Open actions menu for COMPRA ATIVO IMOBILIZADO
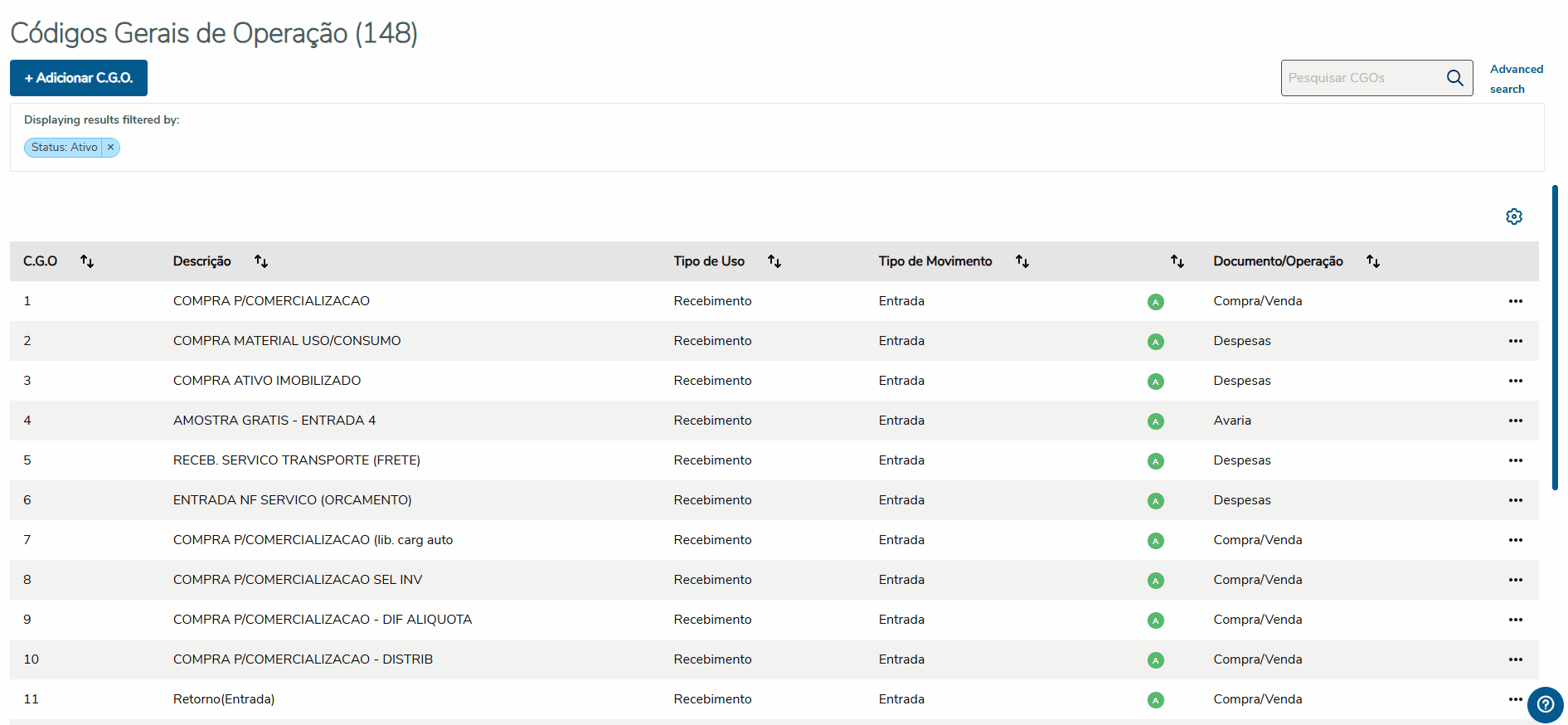Screen dimensions: 1568x725 (x=1516, y=381)
